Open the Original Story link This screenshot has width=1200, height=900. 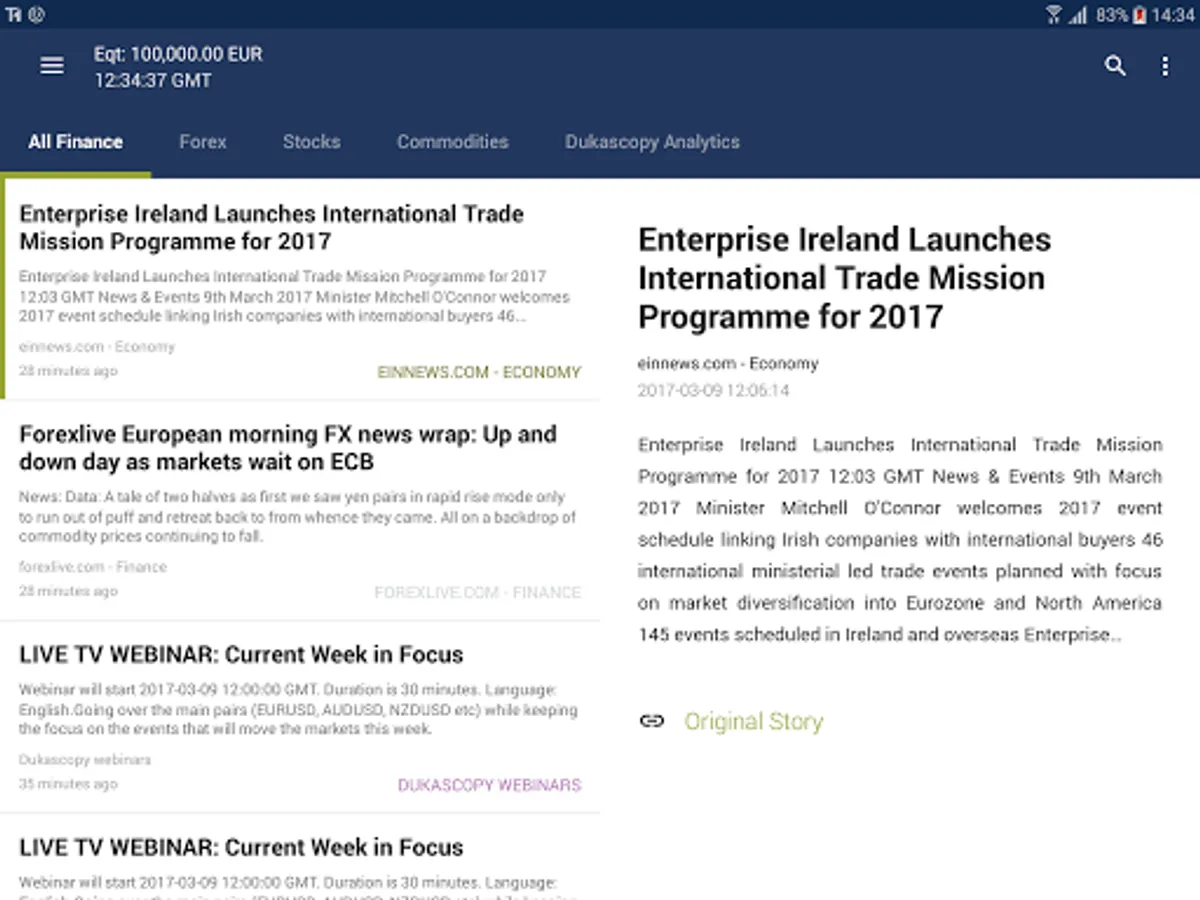pos(753,721)
